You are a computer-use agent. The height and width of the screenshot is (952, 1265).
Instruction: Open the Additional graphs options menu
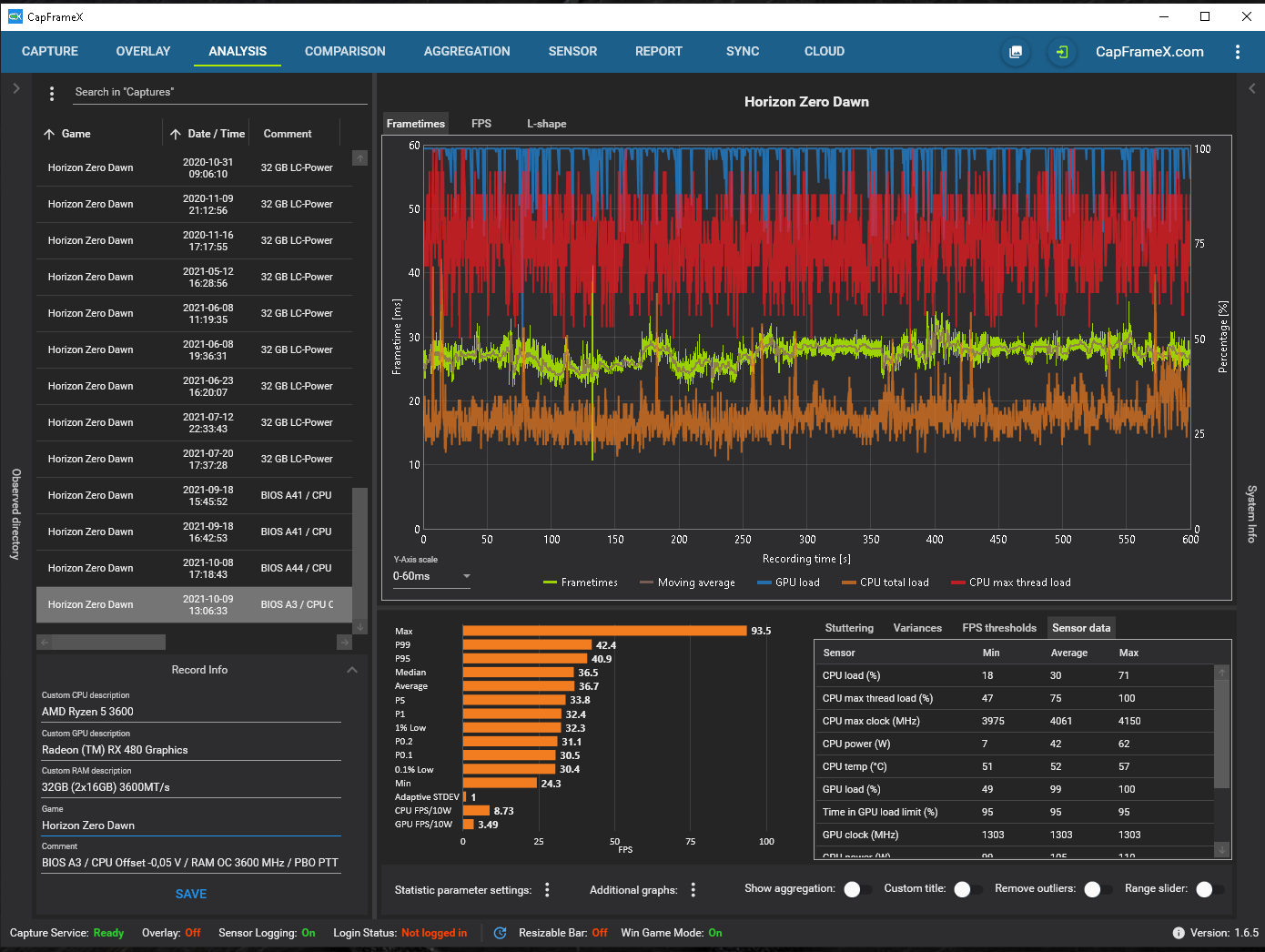pos(693,890)
